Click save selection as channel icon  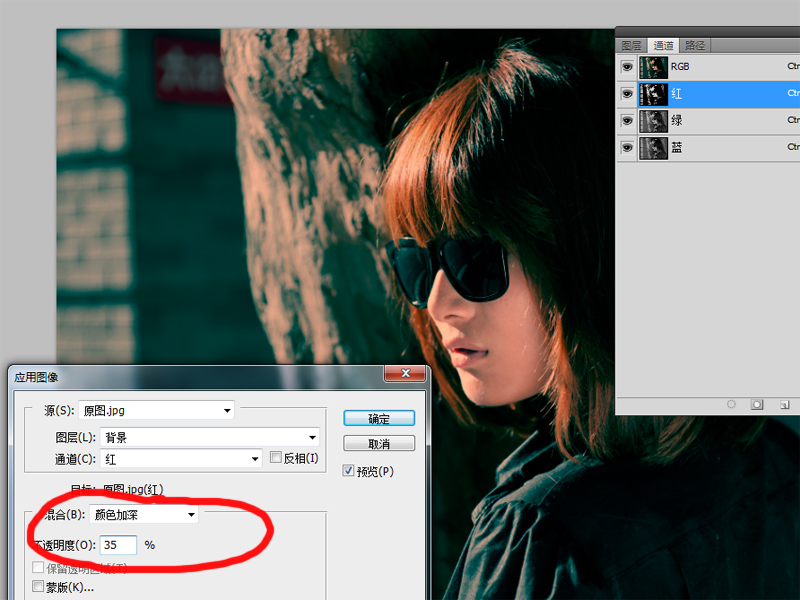pos(757,404)
